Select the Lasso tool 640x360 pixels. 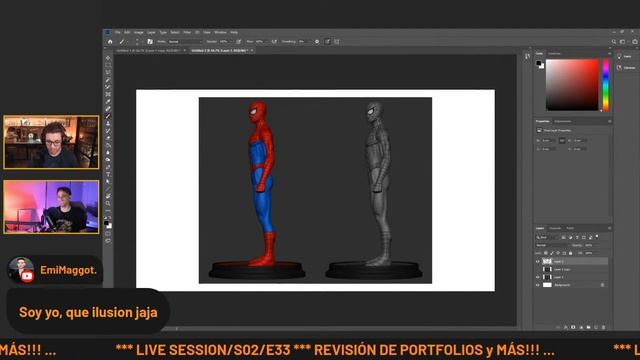click(108, 72)
